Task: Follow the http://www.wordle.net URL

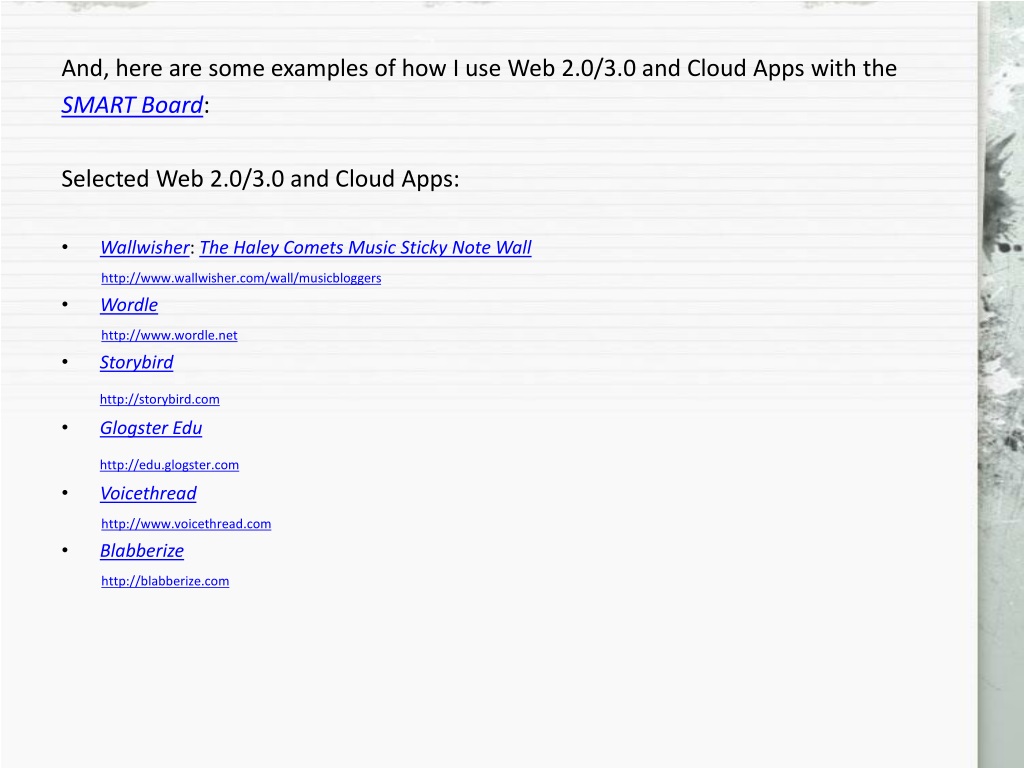Action: click(169, 335)
